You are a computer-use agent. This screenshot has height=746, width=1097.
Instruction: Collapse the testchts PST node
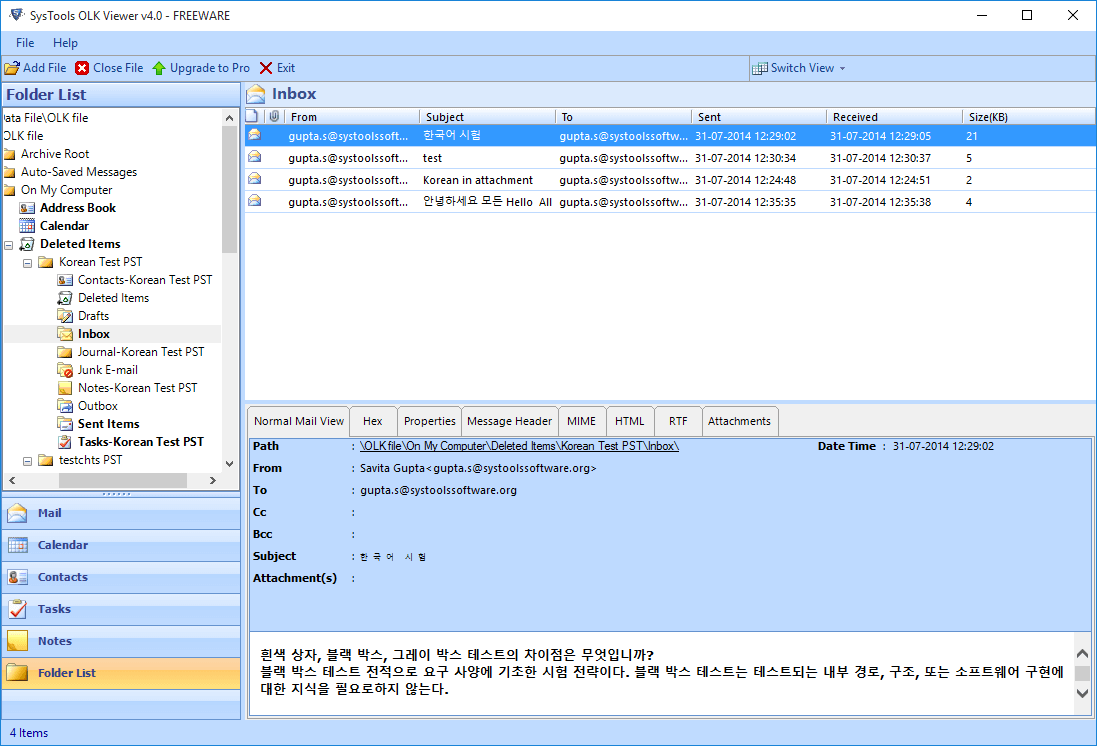(27, 461)
